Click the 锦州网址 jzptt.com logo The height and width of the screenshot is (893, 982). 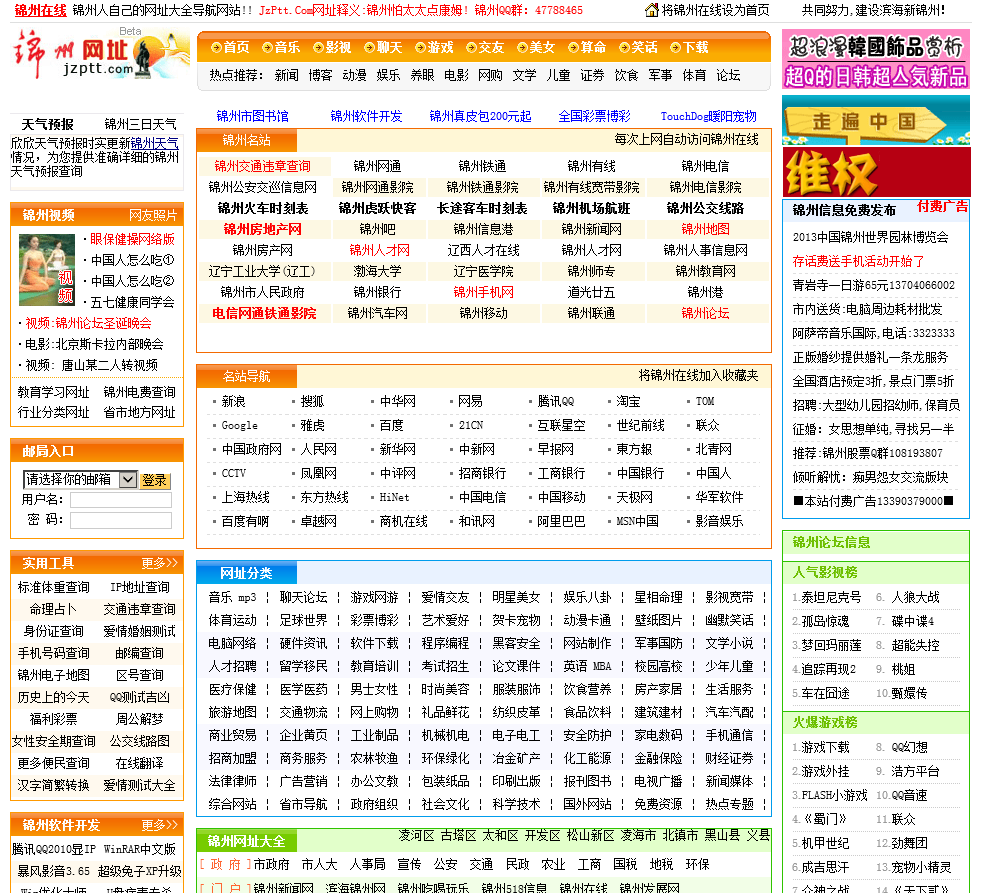tap(100, 55)
